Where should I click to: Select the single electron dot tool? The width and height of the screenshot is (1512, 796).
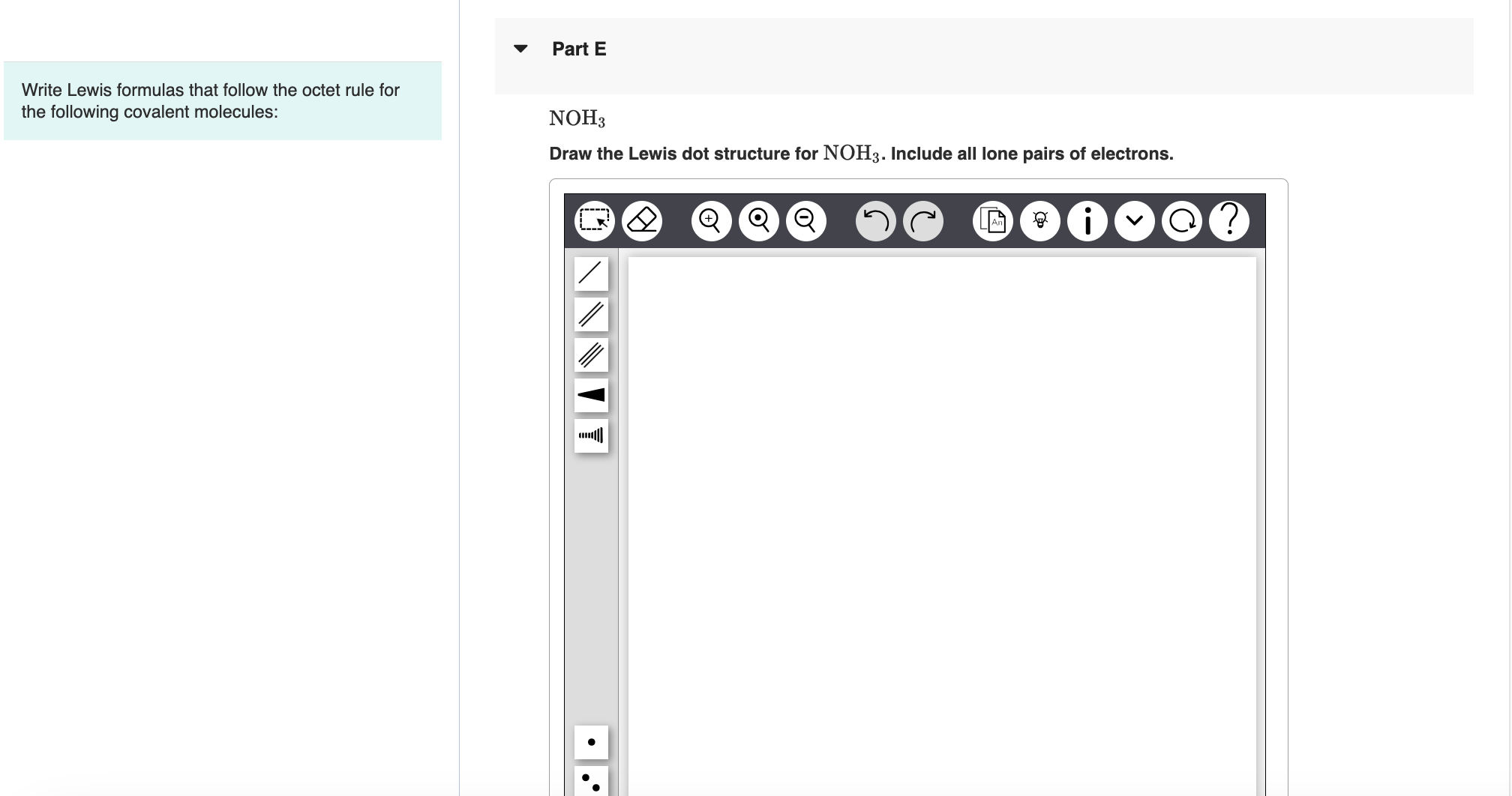click(591, 743)
